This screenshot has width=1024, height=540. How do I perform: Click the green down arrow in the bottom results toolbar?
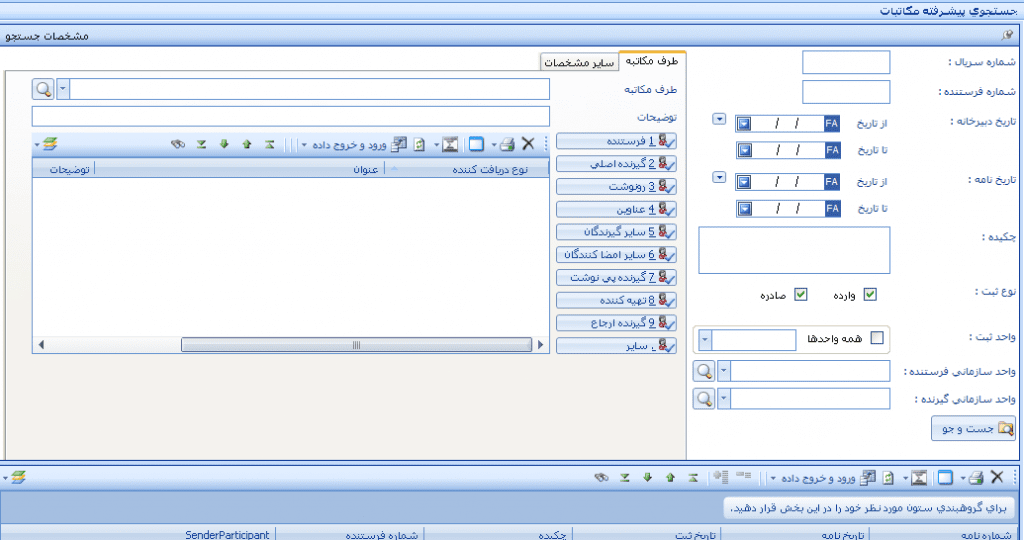646,478
